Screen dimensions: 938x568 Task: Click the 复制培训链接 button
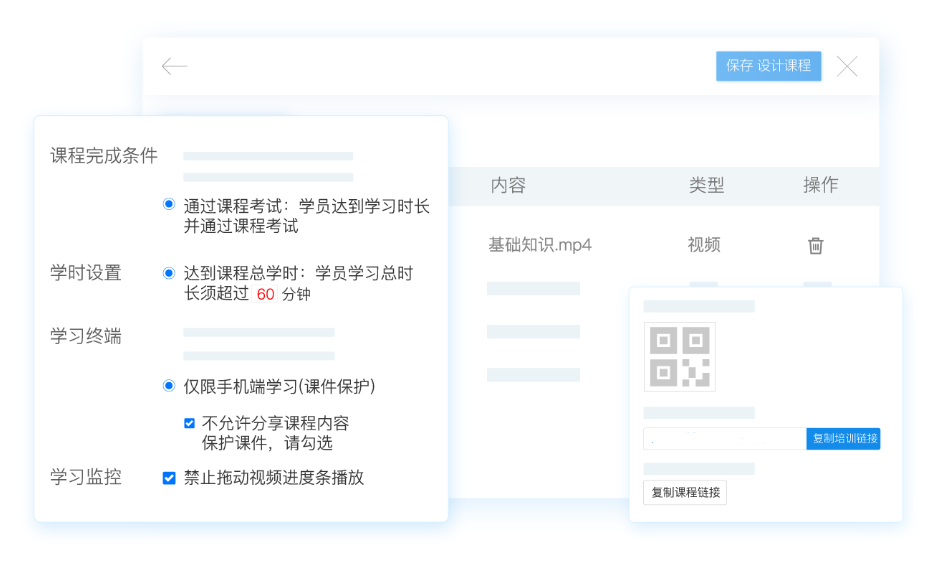pyautogui.click(x=843, y=439)
